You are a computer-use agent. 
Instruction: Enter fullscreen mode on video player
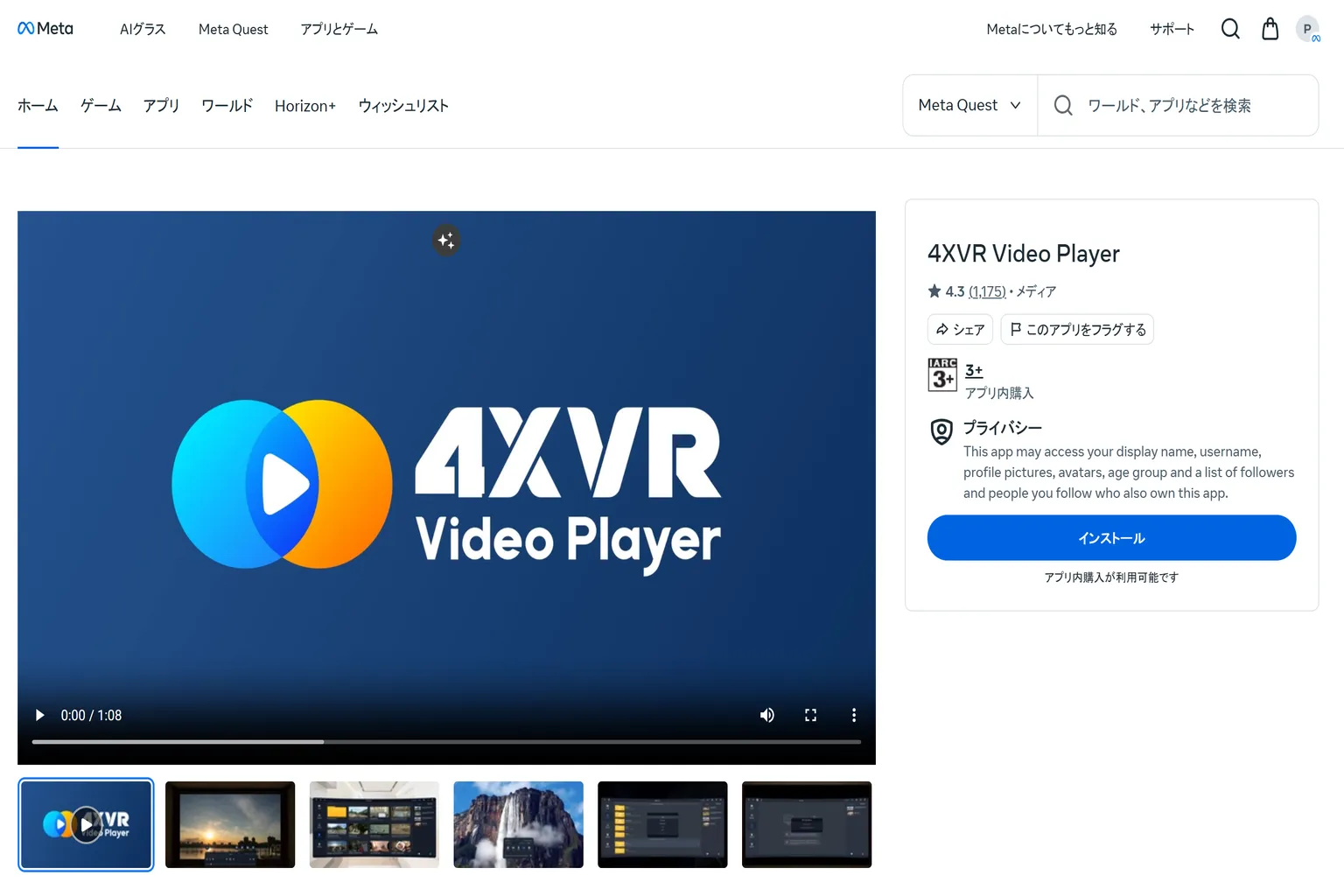(x=810, y=715)
